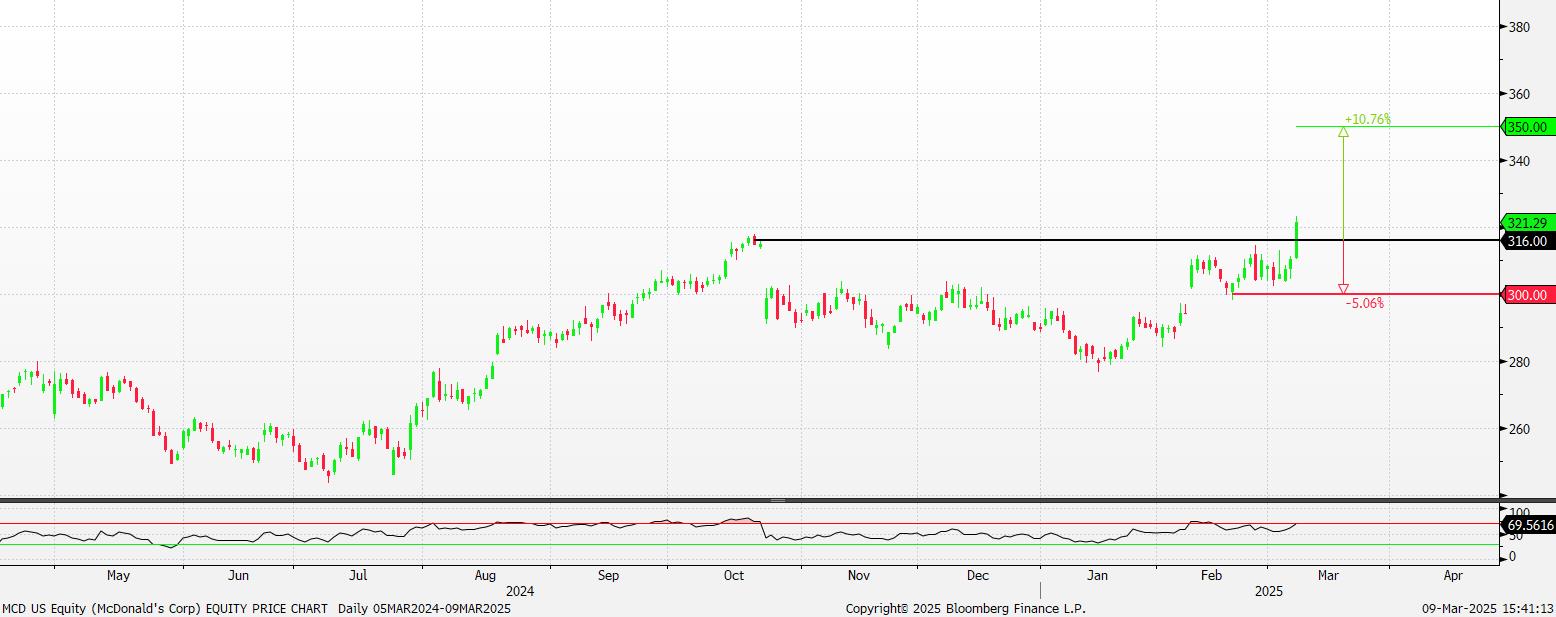
Task: Click the 360 price axis label
Action: pos(1519,94)
